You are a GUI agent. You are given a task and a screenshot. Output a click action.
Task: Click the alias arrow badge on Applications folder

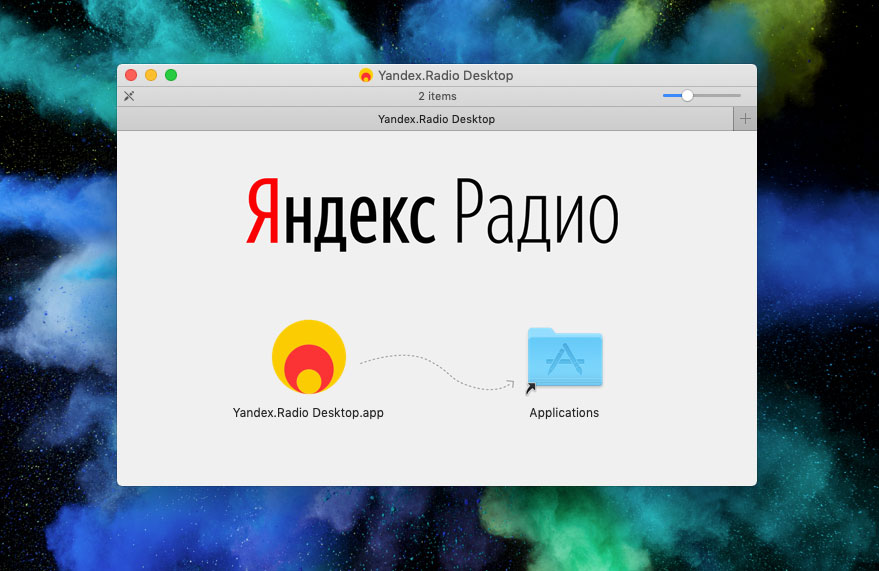click(x=530, y=389)
